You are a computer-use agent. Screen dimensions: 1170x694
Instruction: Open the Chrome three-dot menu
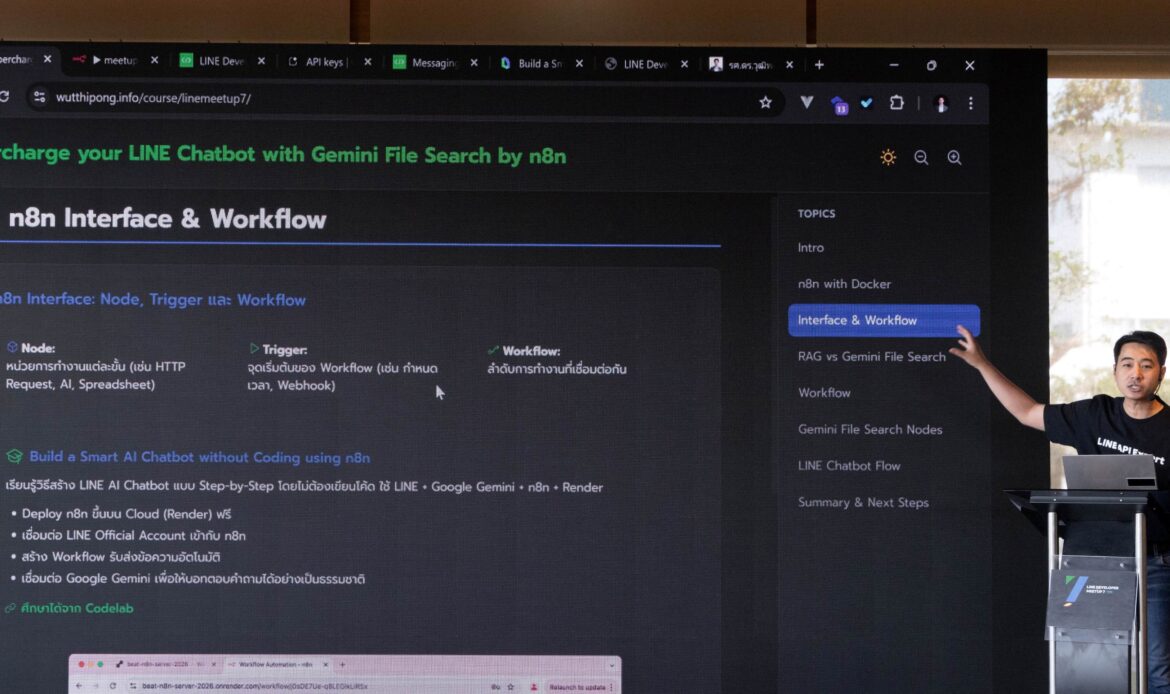click(x=970, y=103)
